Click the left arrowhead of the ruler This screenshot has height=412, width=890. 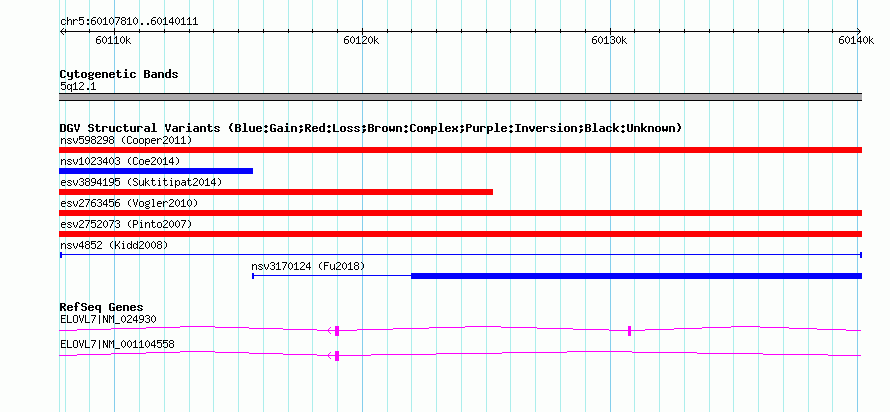(x=62, y=31)
